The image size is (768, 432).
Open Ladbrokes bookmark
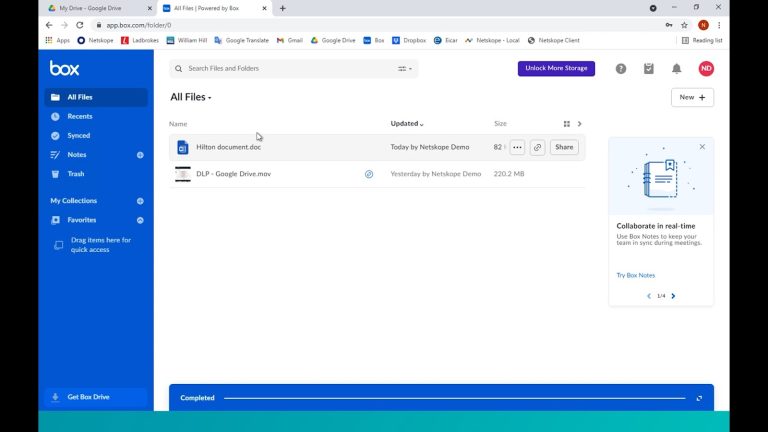tap(140, 40)
